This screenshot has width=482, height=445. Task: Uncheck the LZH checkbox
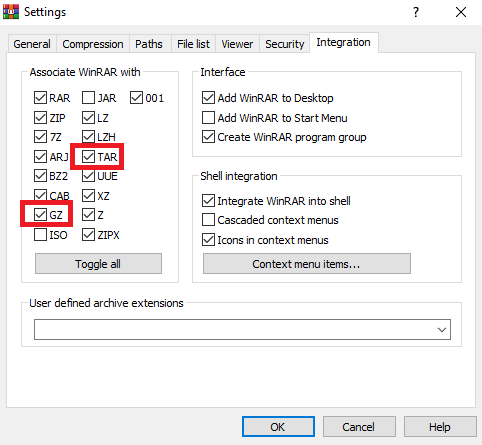(88, 137)
